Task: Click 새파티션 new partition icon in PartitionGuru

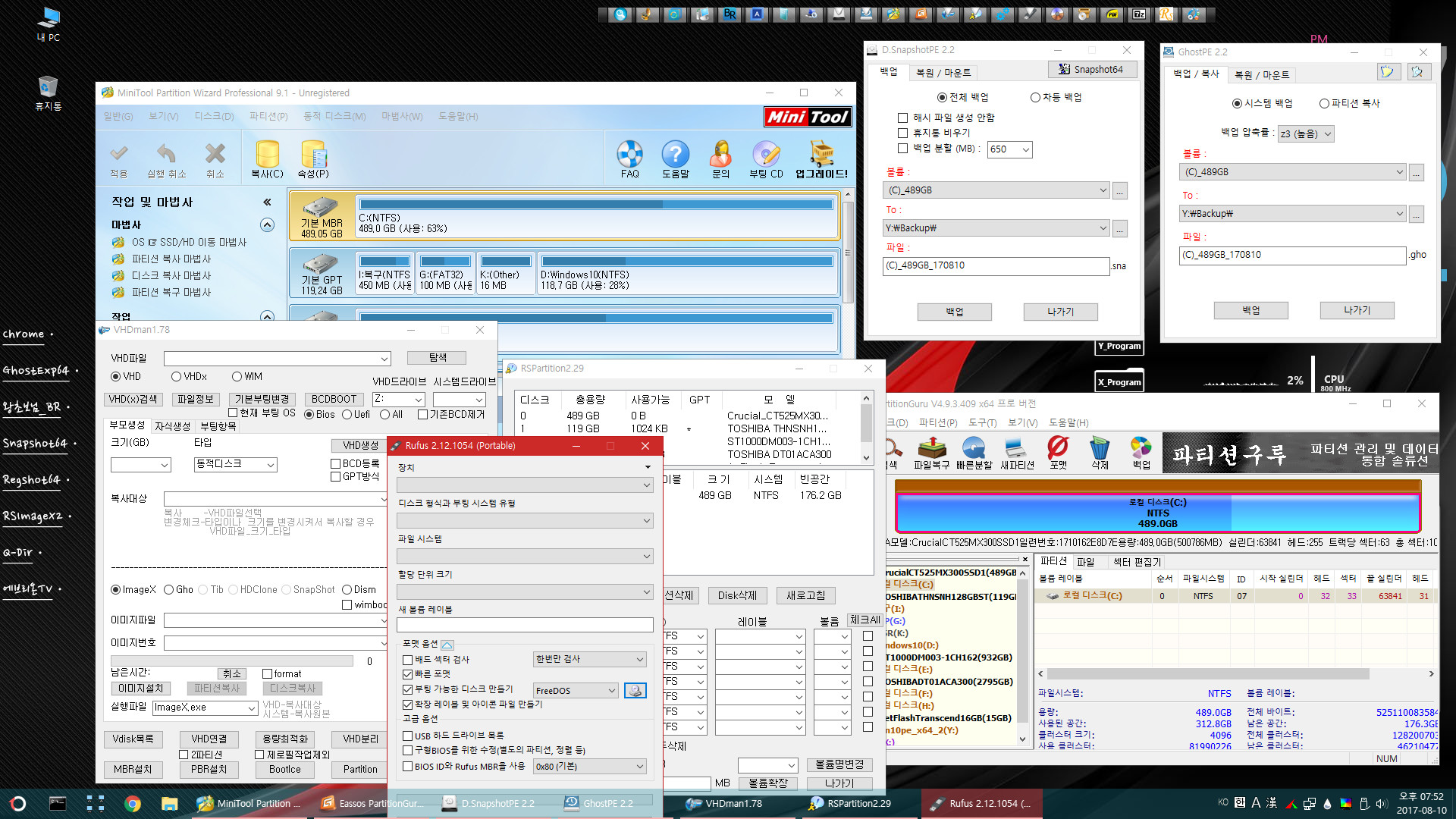Action: 1016,448
